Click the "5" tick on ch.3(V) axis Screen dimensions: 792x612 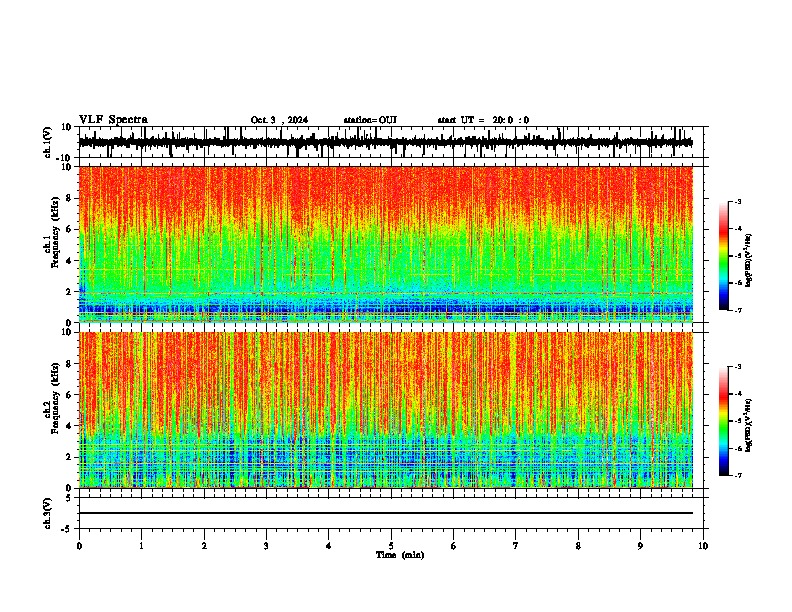tap(70, 498)
